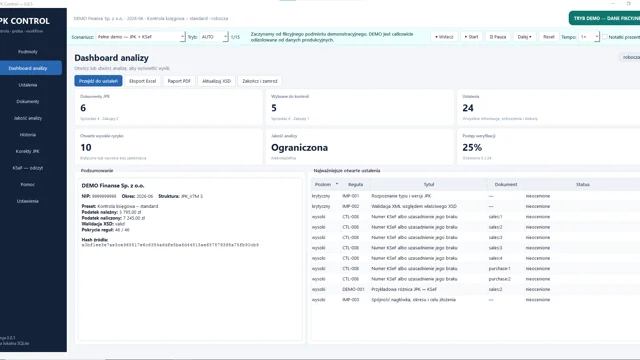Click the Podatek naliczony value
Screen dimensions: 640x360
[x=134, y=218]
